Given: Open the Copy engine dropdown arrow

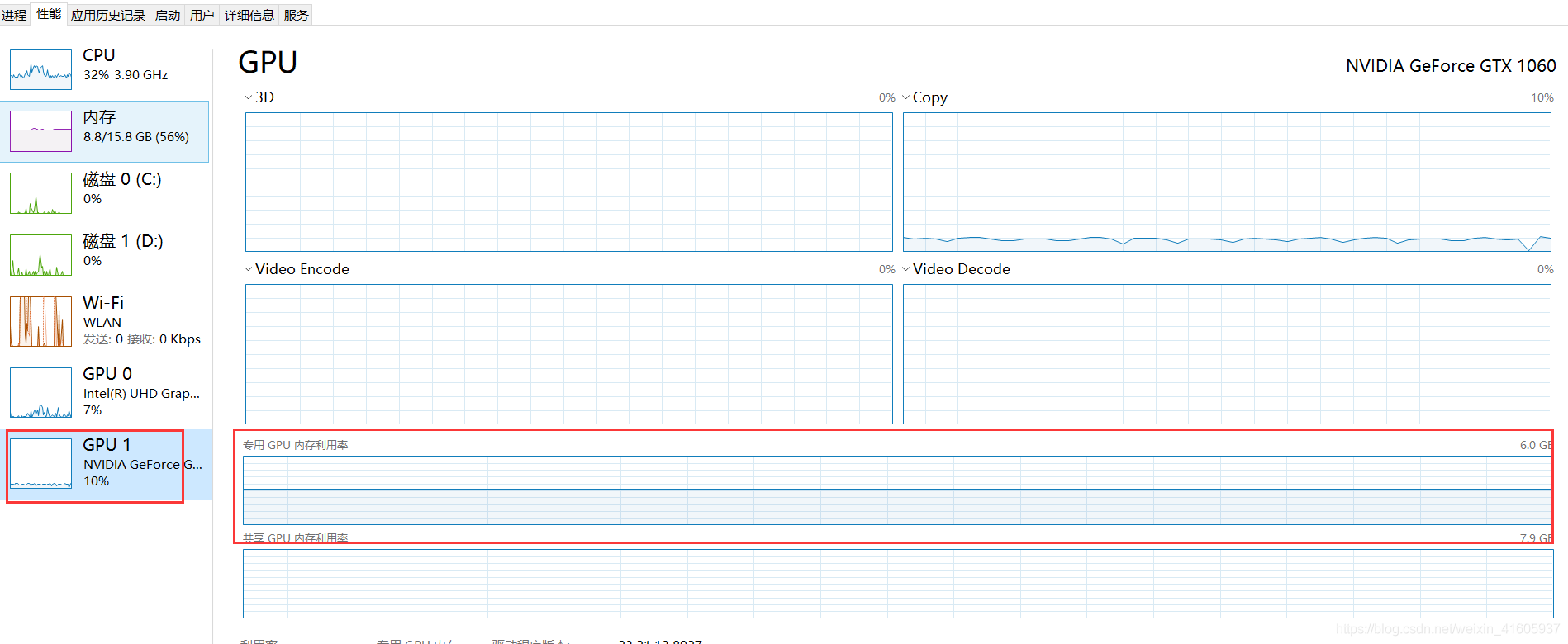Looking at the screenshot, I should (905, 97).
